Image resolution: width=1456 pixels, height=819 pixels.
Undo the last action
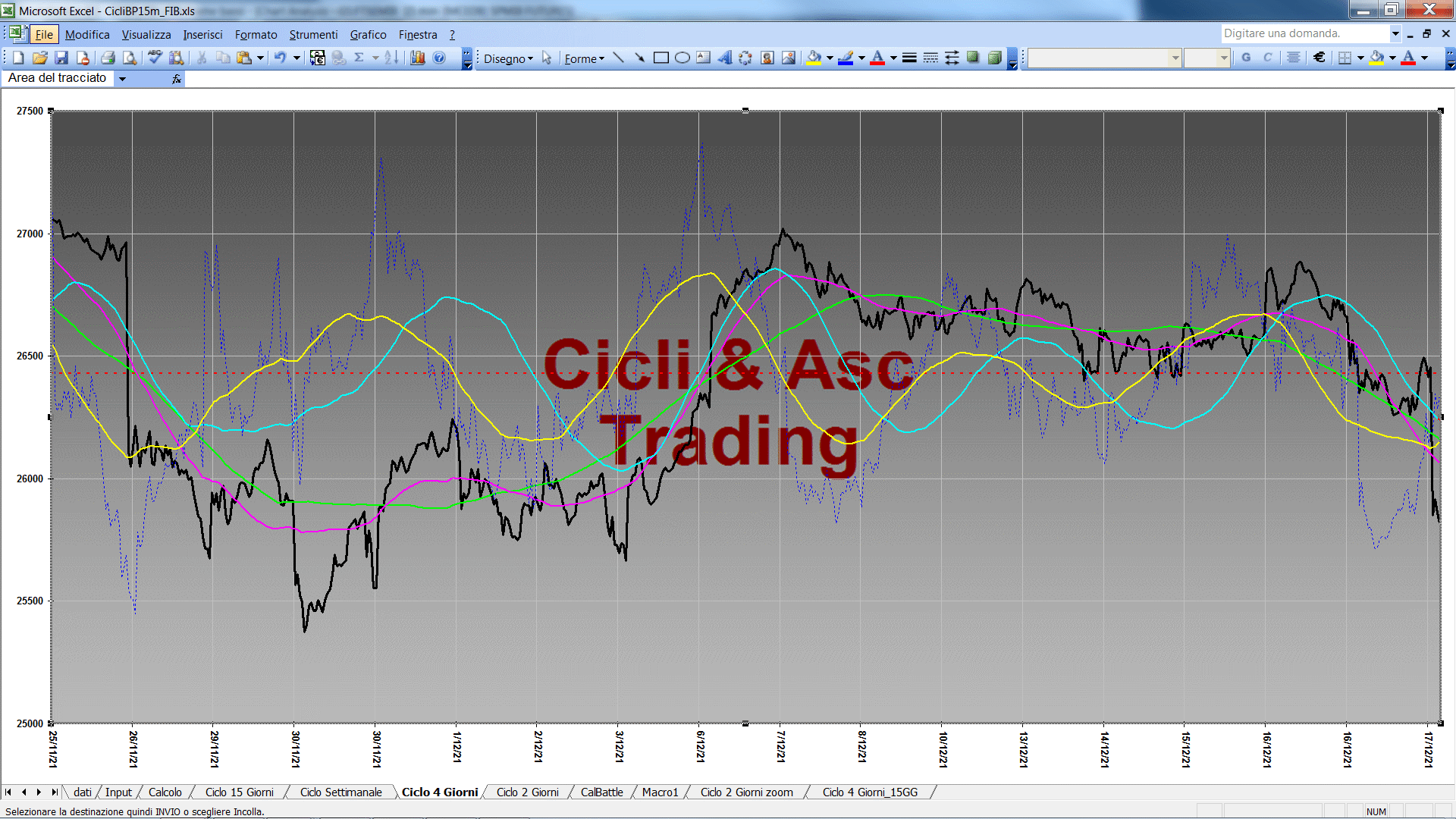coord(281,58)
